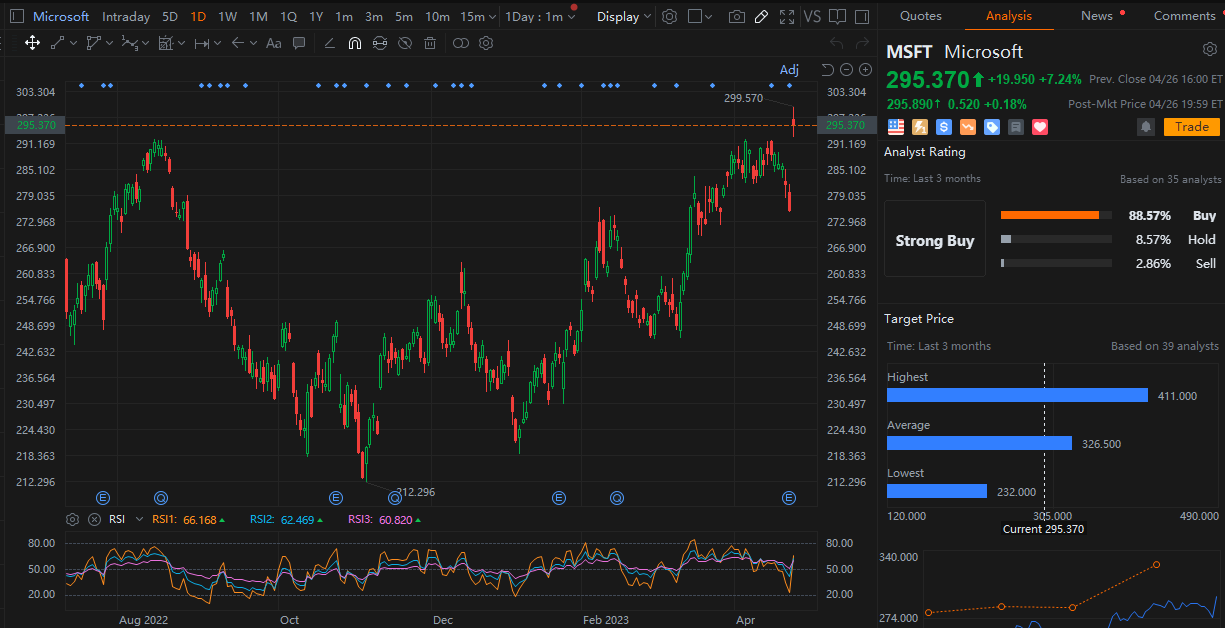This screenshot has width=1225, height=628.
Task: Reset chart view with loop arrow icon
Action: [x=827, y=69]
